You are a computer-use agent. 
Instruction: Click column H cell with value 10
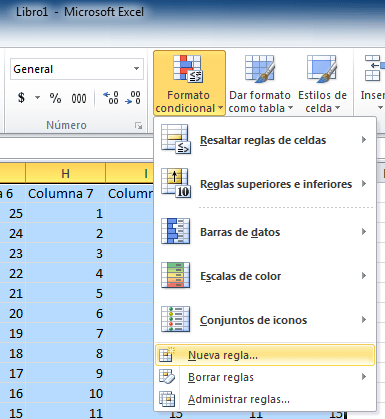(65, 393)
